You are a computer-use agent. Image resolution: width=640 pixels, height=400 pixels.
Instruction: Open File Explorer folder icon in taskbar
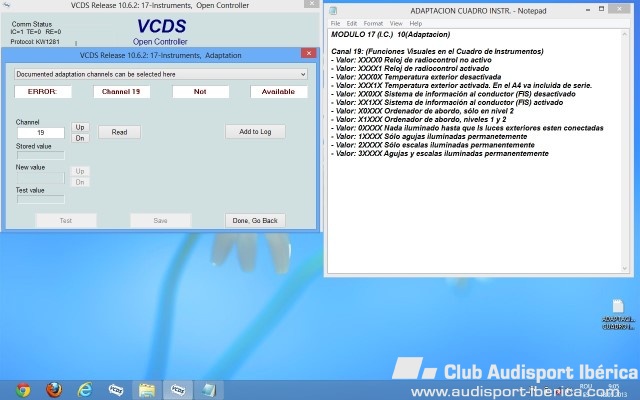[147, 390]
